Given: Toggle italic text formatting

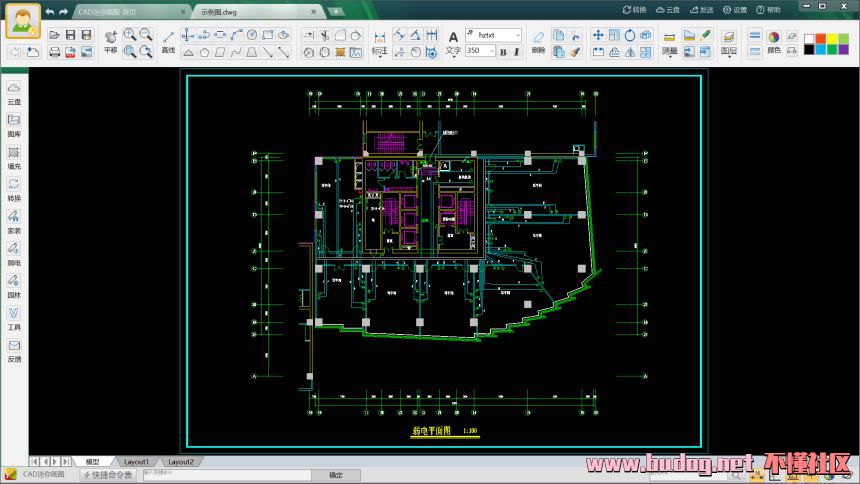Looking at the screenshot, I should pos(518,51).
